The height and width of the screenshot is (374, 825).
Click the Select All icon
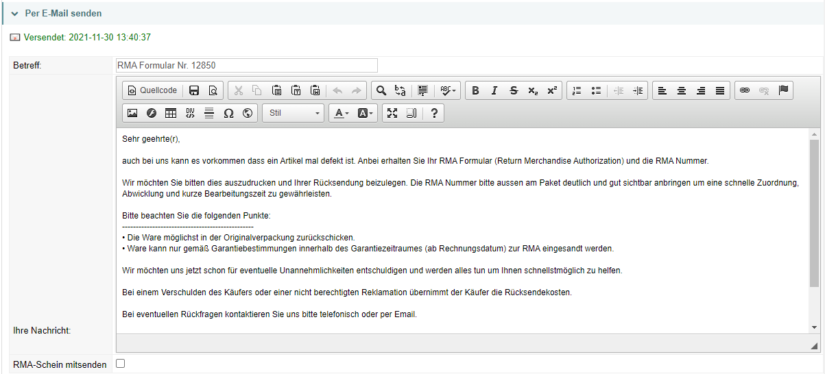pos(423,90)
